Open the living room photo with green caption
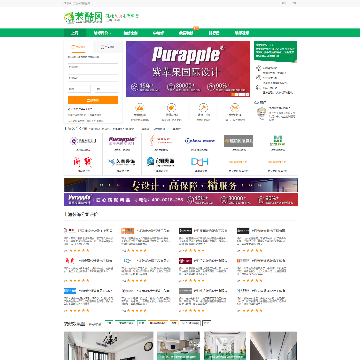The image size is (360, 360). pyautogui.click(x=179, y=346)
